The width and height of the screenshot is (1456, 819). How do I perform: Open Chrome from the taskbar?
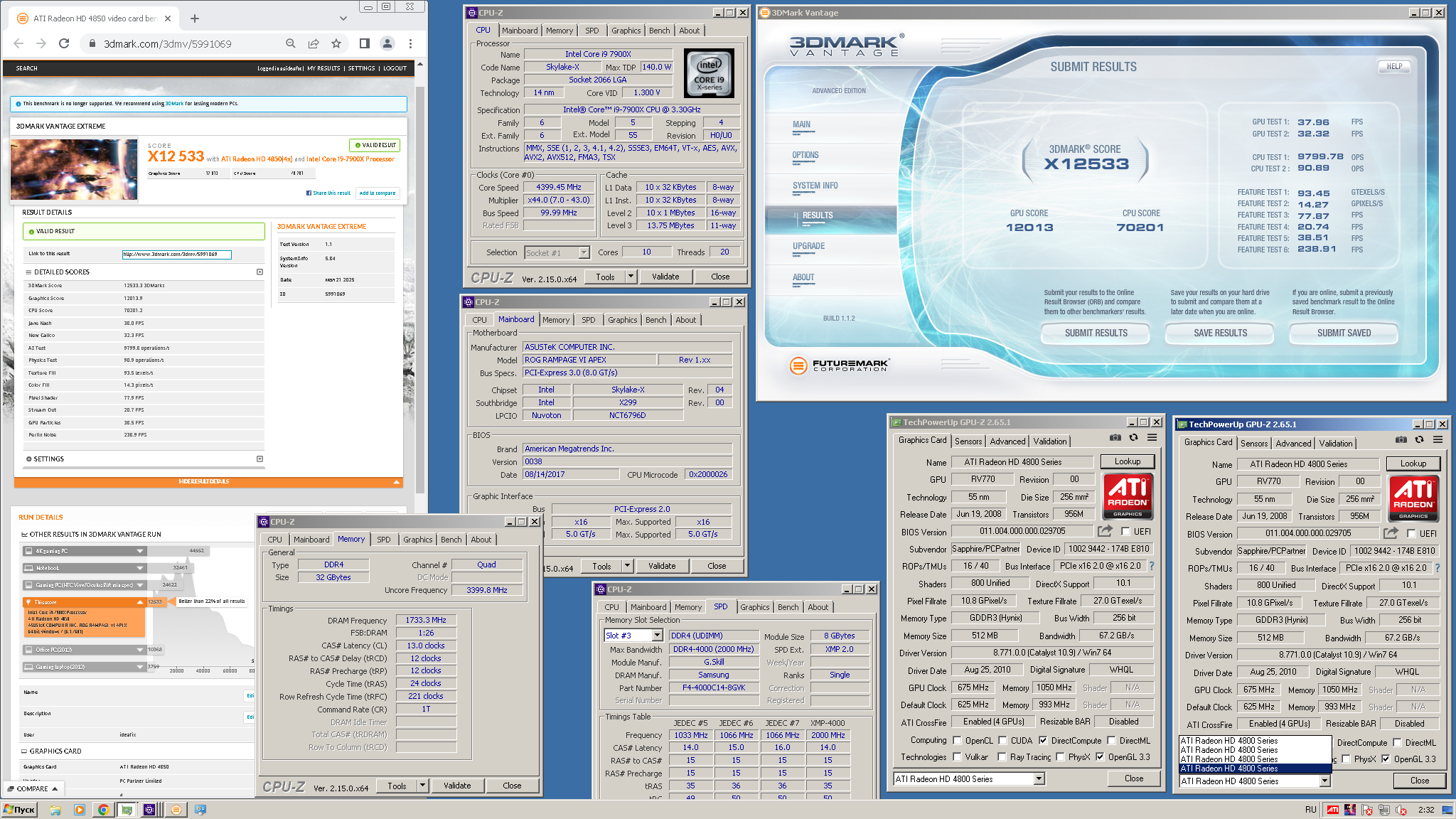click(x=103, y=810)
